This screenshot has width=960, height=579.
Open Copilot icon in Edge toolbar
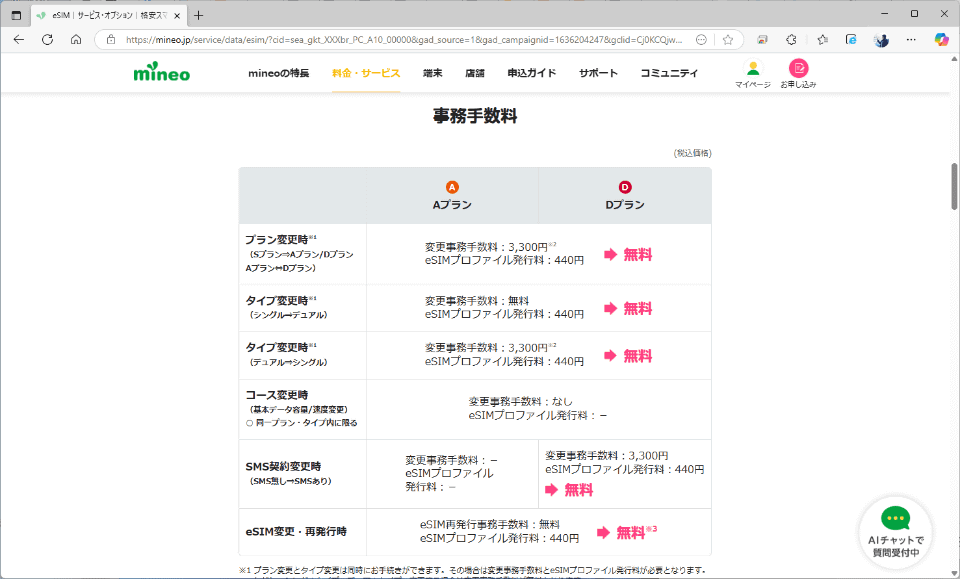941,40
